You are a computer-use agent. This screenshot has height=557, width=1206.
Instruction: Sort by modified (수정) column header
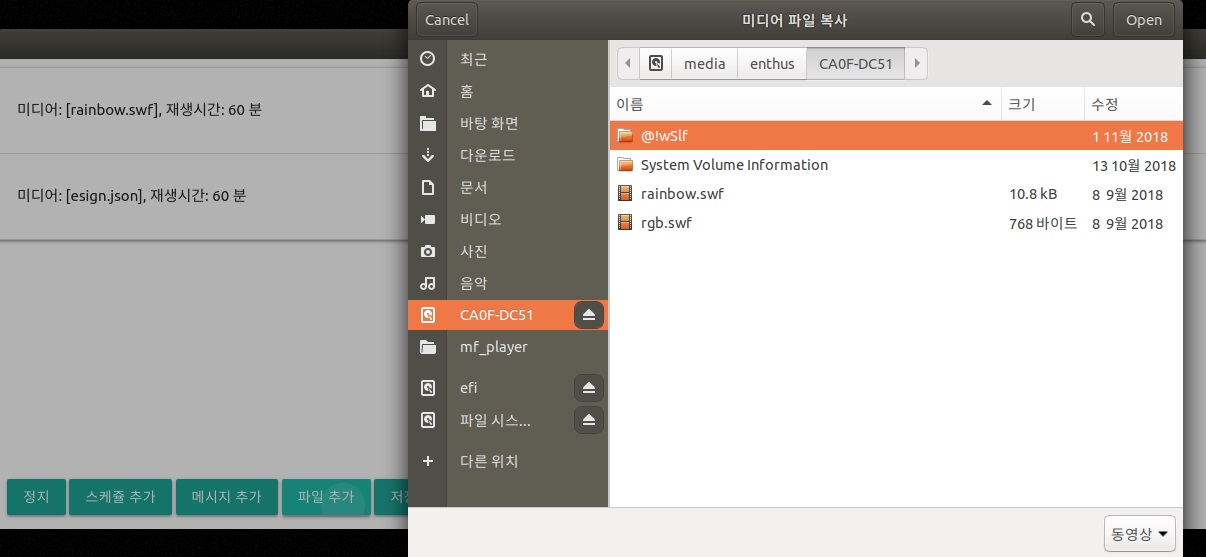[x=1133, y=104]
